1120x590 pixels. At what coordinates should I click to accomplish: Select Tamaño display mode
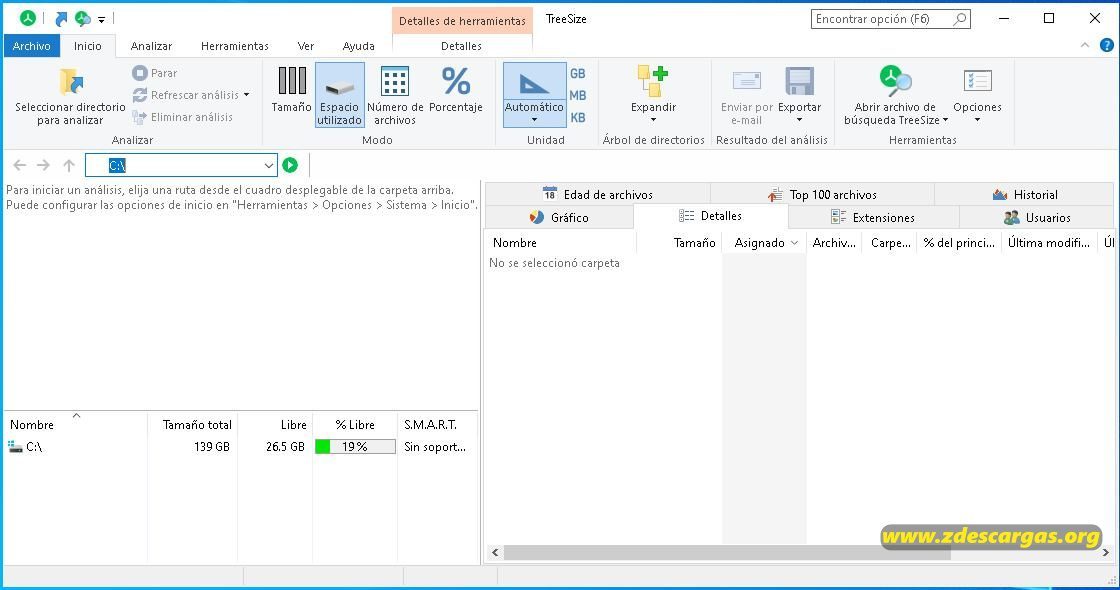pyautogui.click(x=291, y=90)
